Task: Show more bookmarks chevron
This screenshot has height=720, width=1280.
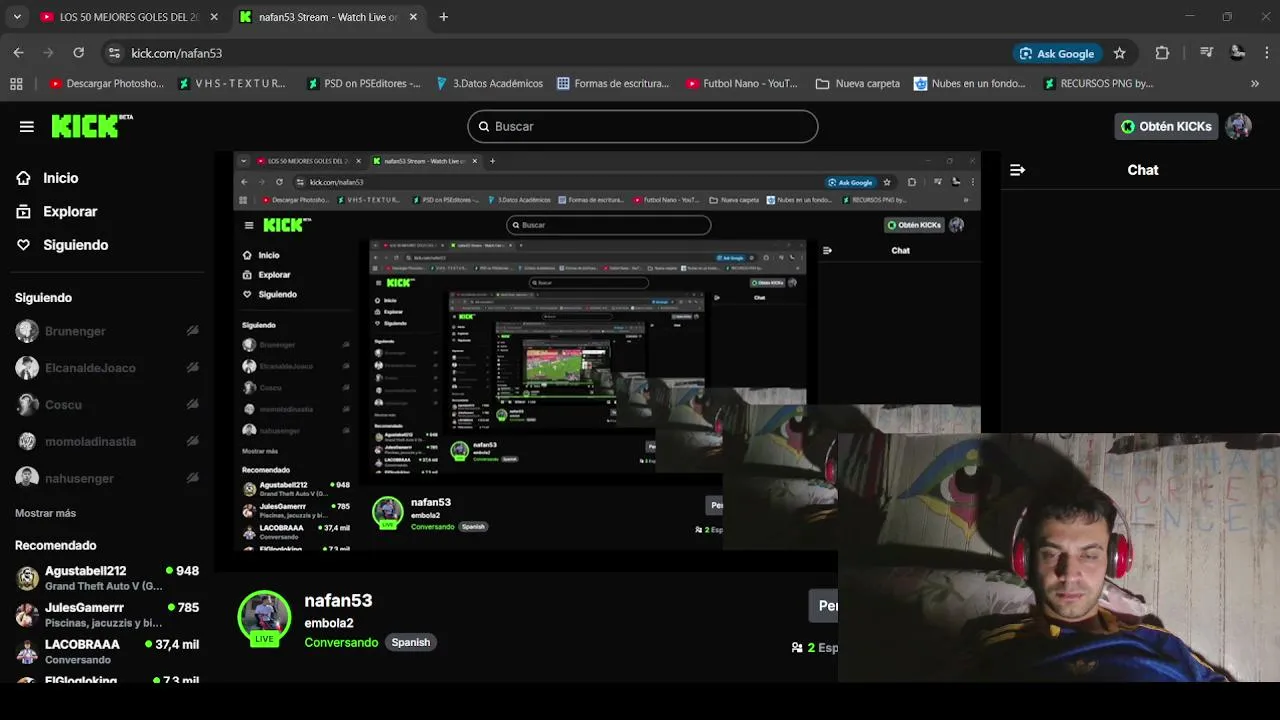Action: (1255, 84)
